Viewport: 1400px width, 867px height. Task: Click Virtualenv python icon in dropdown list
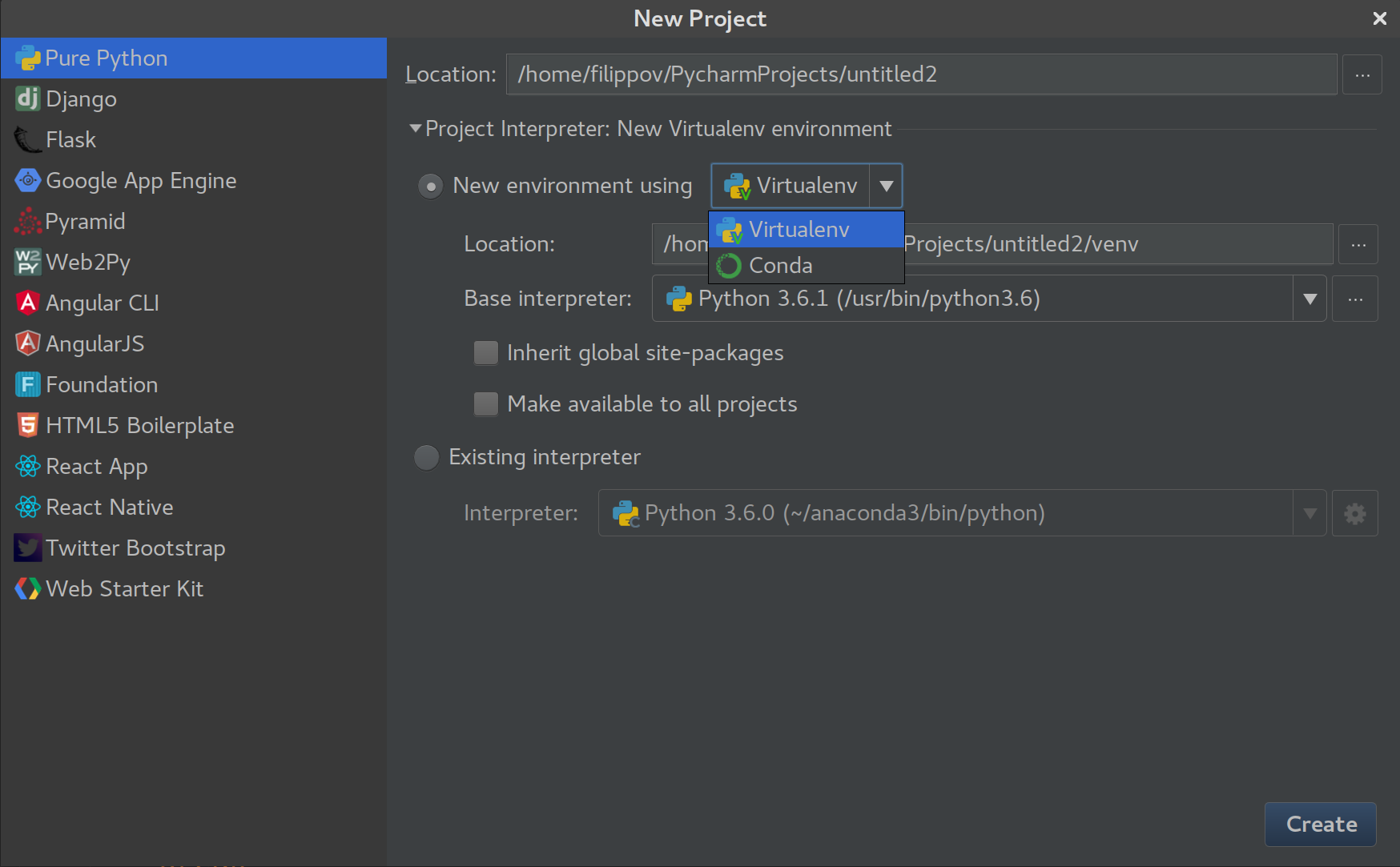click(x=729, y=231)
